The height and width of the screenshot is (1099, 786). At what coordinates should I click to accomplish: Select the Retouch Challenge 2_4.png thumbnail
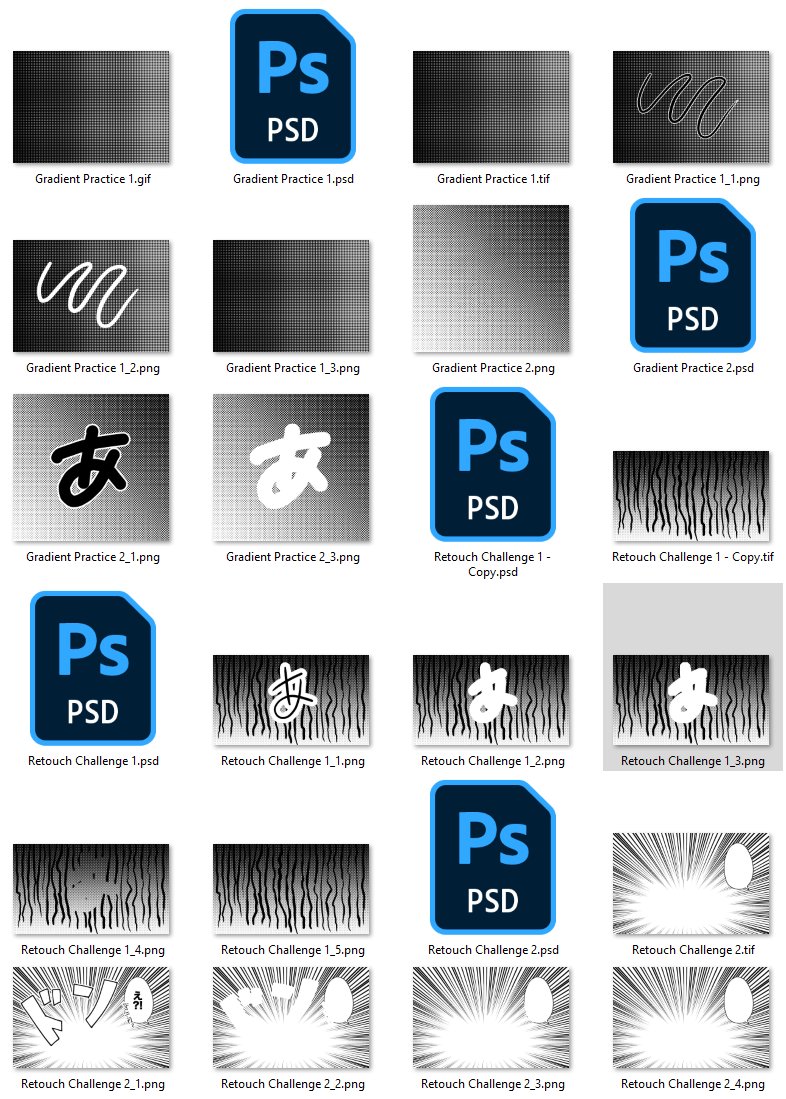(x=691, y=1018)
